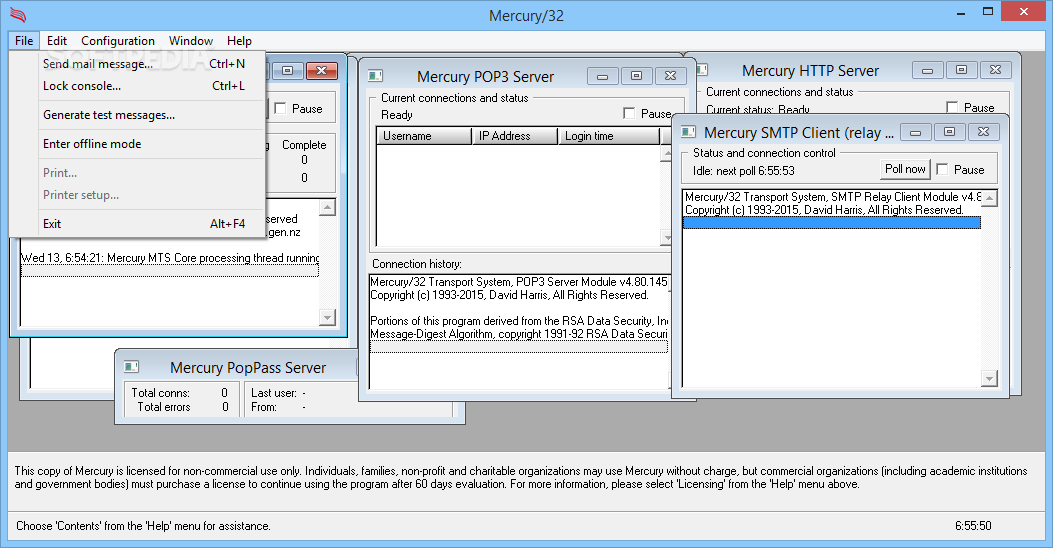
Task: Open the Help menu
Action: 239,41
